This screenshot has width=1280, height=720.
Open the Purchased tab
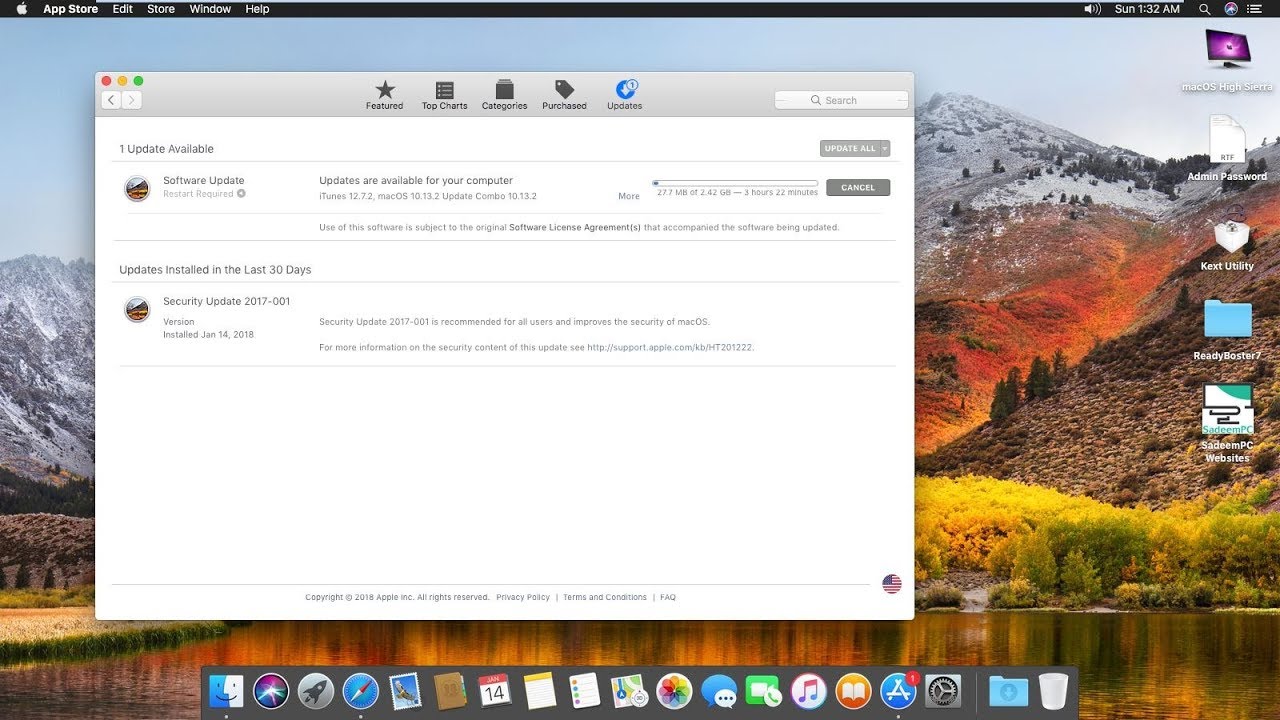pos(564,95)
